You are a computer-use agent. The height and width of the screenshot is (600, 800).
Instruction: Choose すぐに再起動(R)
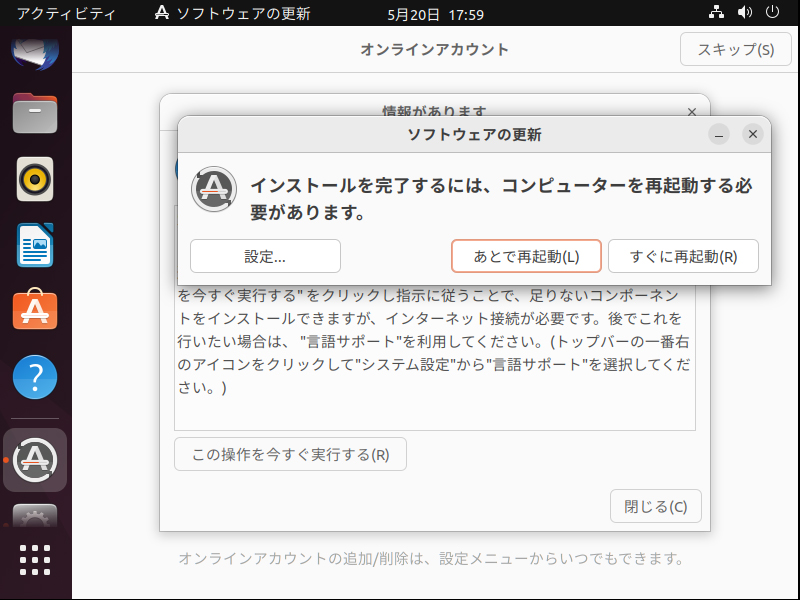[683, 256]
